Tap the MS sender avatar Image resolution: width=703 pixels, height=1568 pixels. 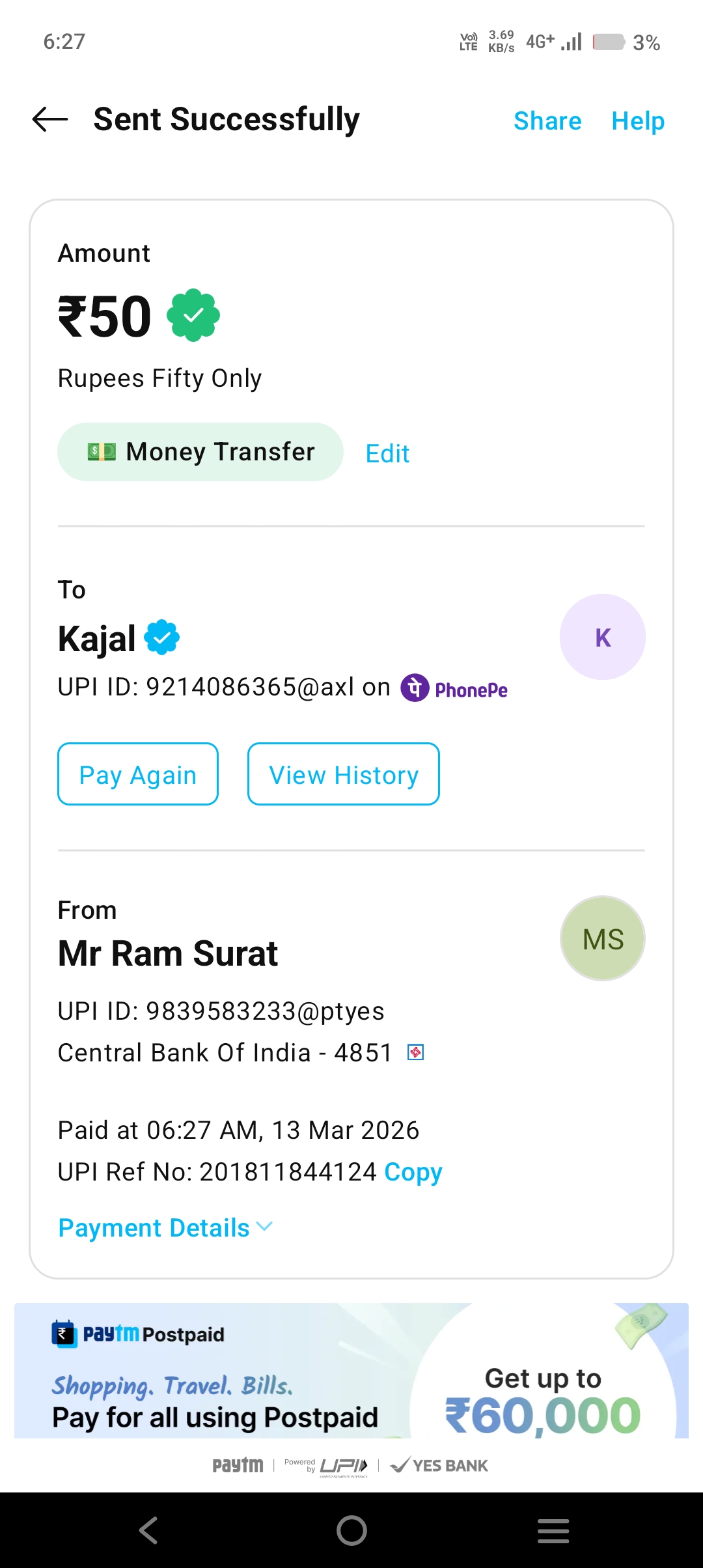coord(602,938)
